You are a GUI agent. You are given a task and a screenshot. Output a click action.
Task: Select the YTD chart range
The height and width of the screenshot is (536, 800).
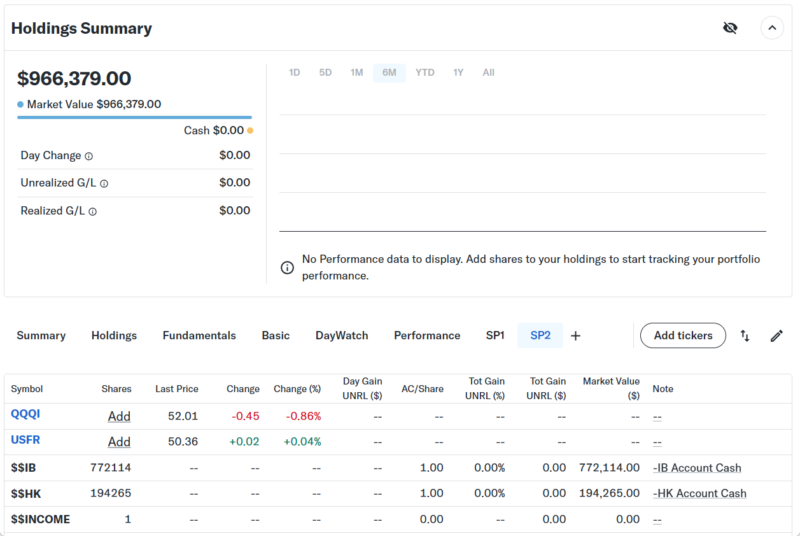click(425, 73)
